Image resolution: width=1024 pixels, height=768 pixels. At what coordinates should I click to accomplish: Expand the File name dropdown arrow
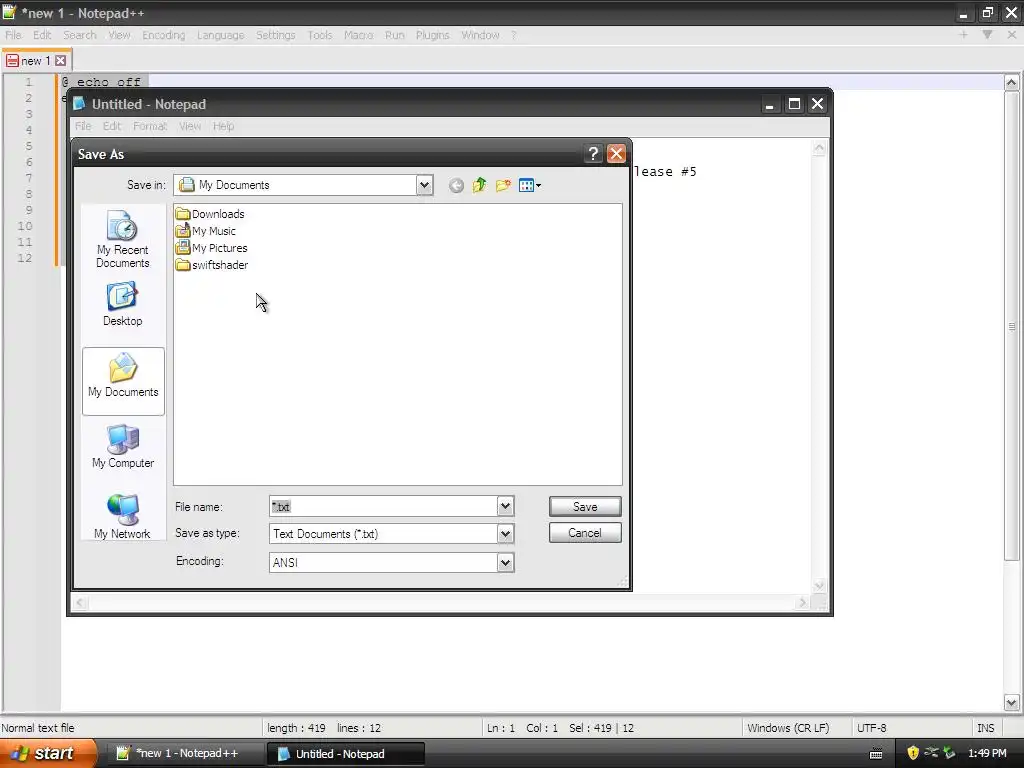coord(505,506)
